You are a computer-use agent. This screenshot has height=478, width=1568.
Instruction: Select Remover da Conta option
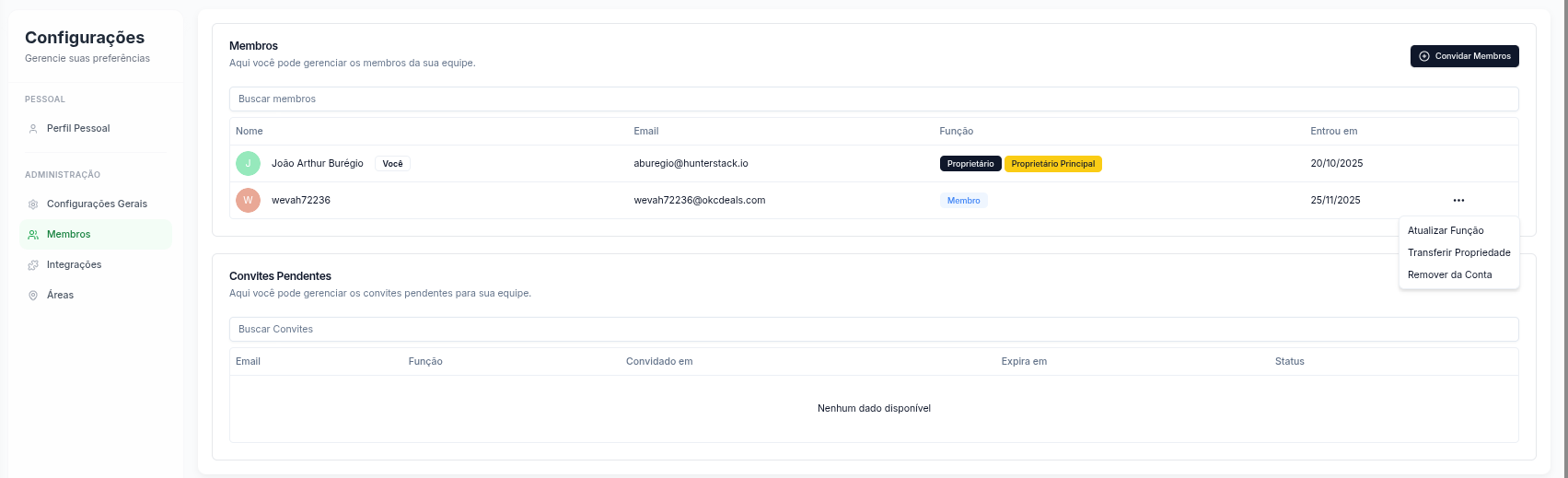[1449, 275]
